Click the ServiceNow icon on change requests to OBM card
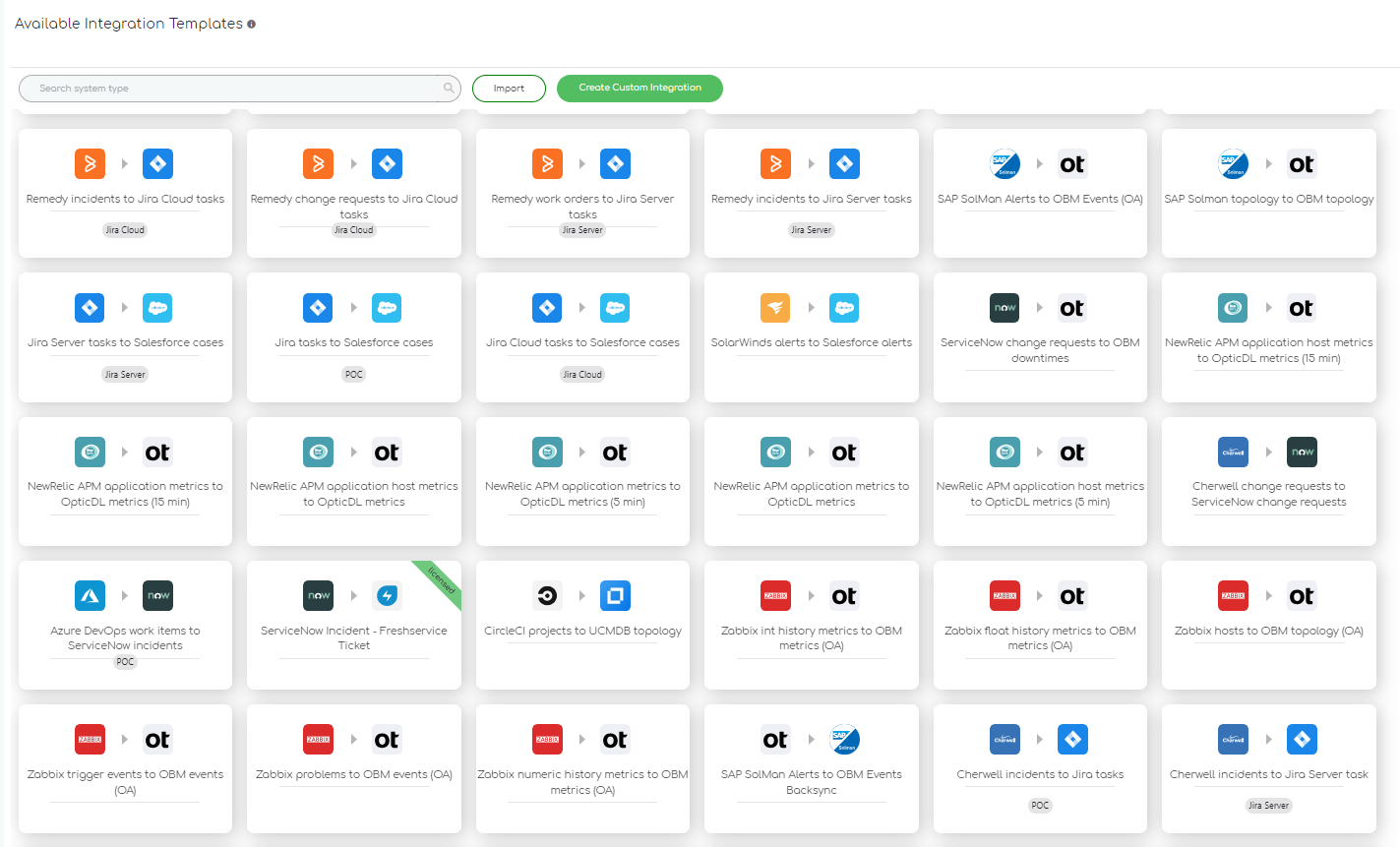 tap(1004, 308)
